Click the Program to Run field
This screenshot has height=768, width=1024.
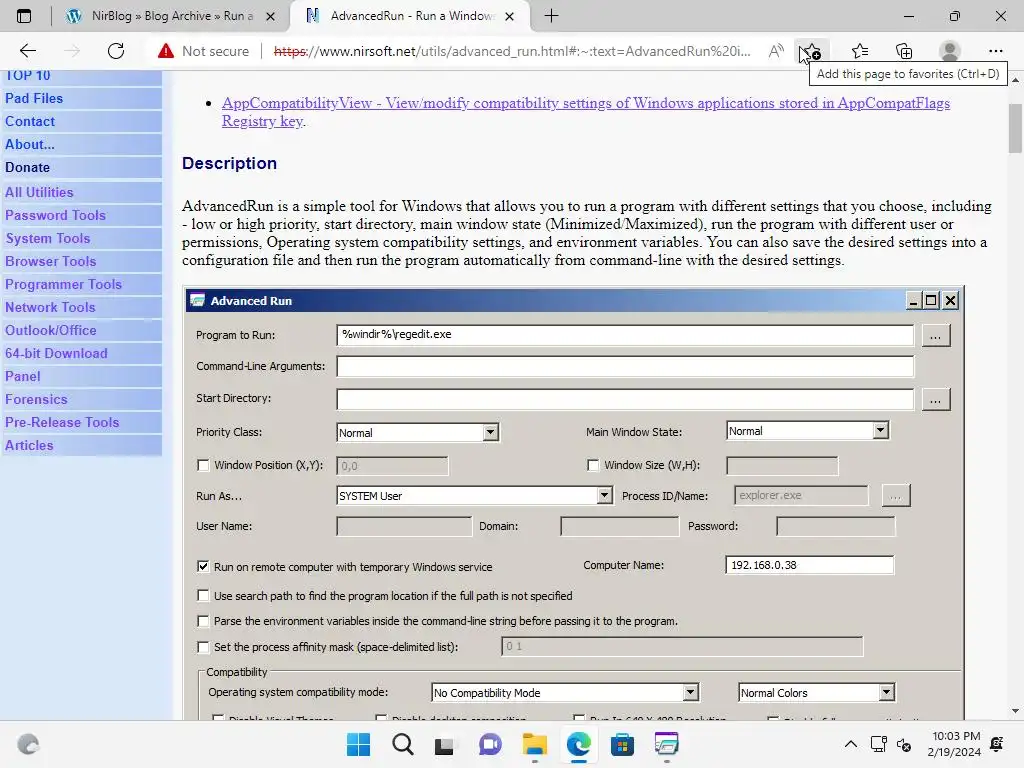(x=625, y=335)
